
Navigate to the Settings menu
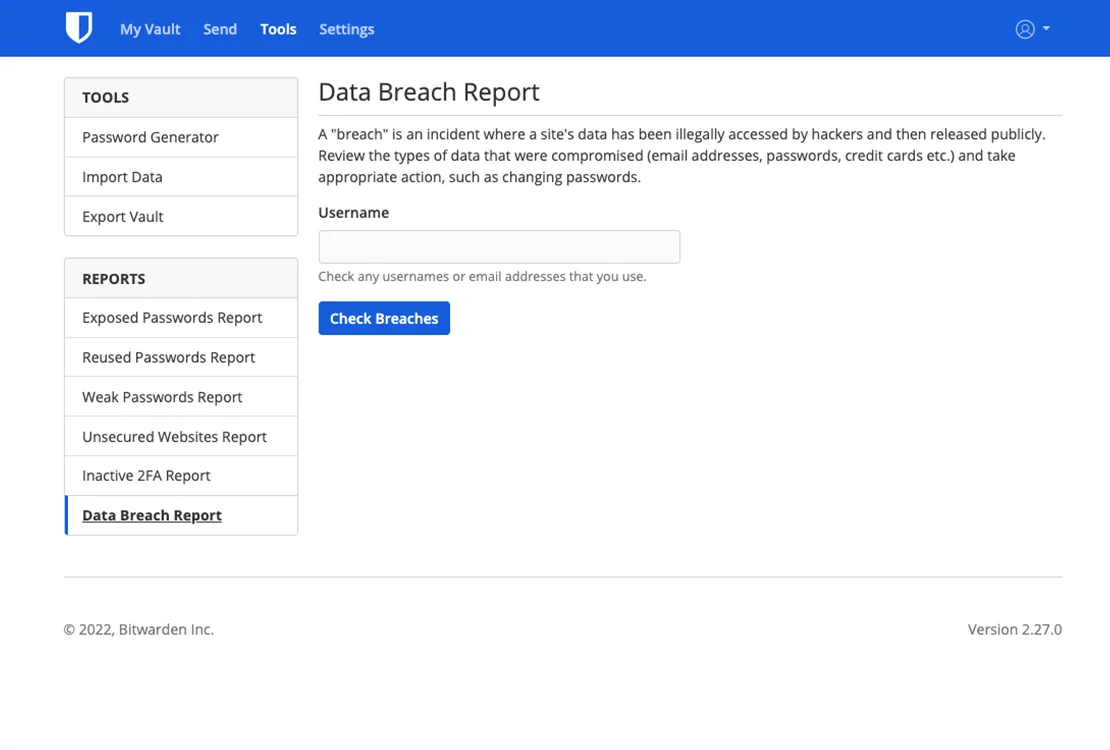tap(346, 29)
